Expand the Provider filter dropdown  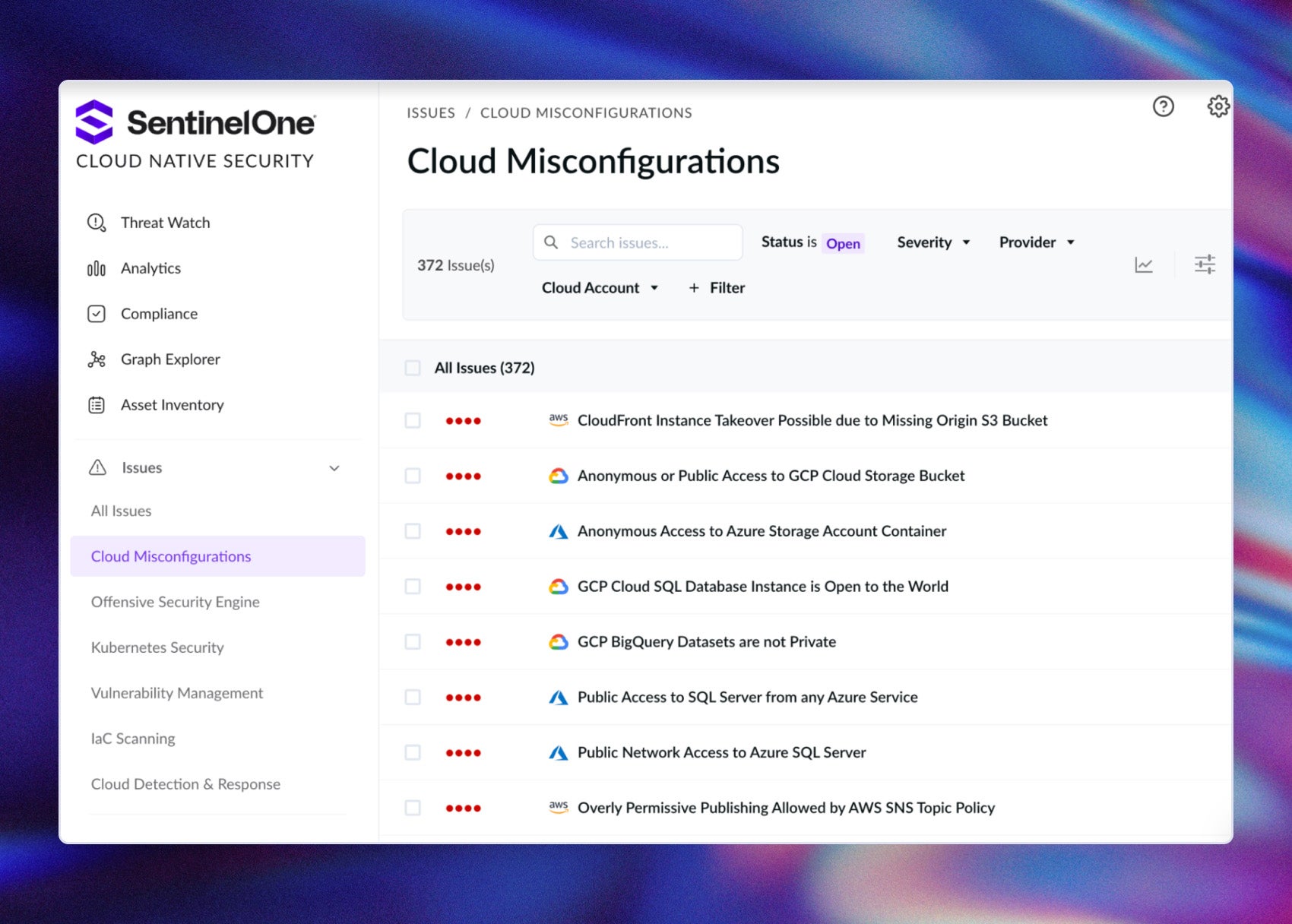click(x=1037, y=242)
